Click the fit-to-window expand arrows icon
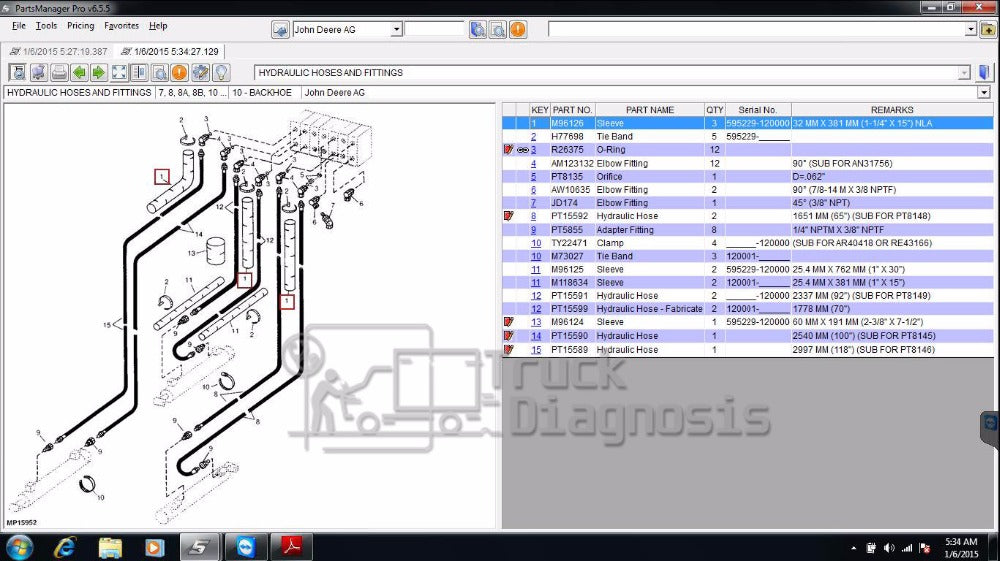The height and width of the screenshot is (561, 1000). click(119, 72)
